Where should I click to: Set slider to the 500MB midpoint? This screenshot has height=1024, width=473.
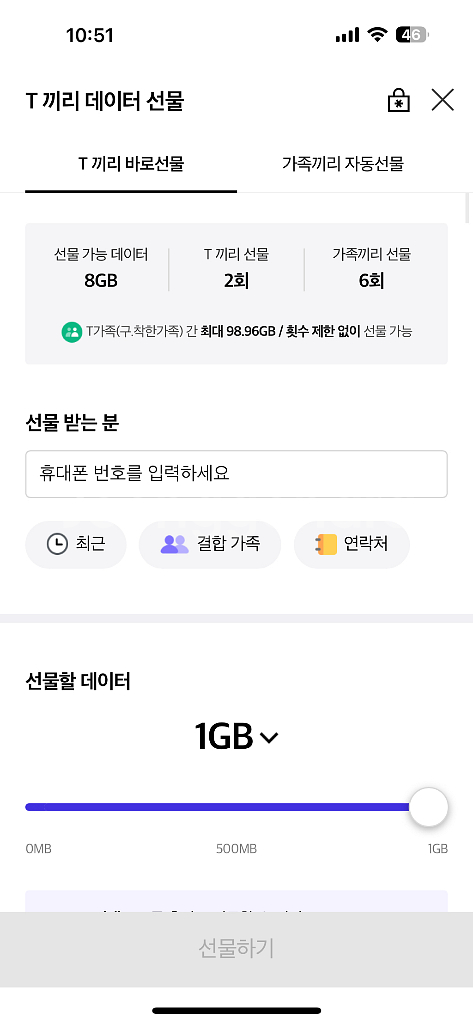pos(236,807)
